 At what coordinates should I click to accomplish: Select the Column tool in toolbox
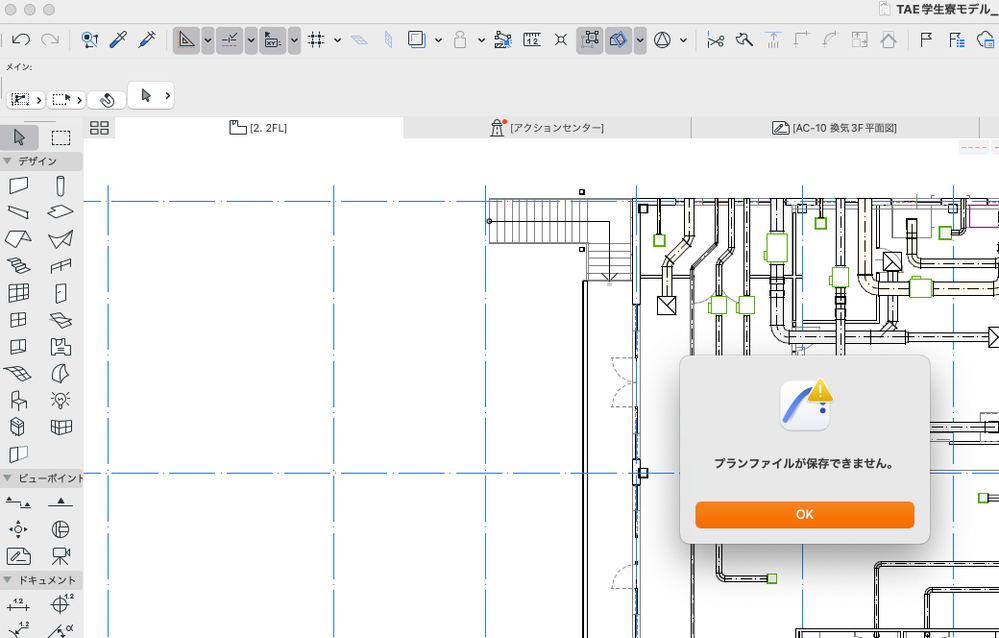click(61, 185)
